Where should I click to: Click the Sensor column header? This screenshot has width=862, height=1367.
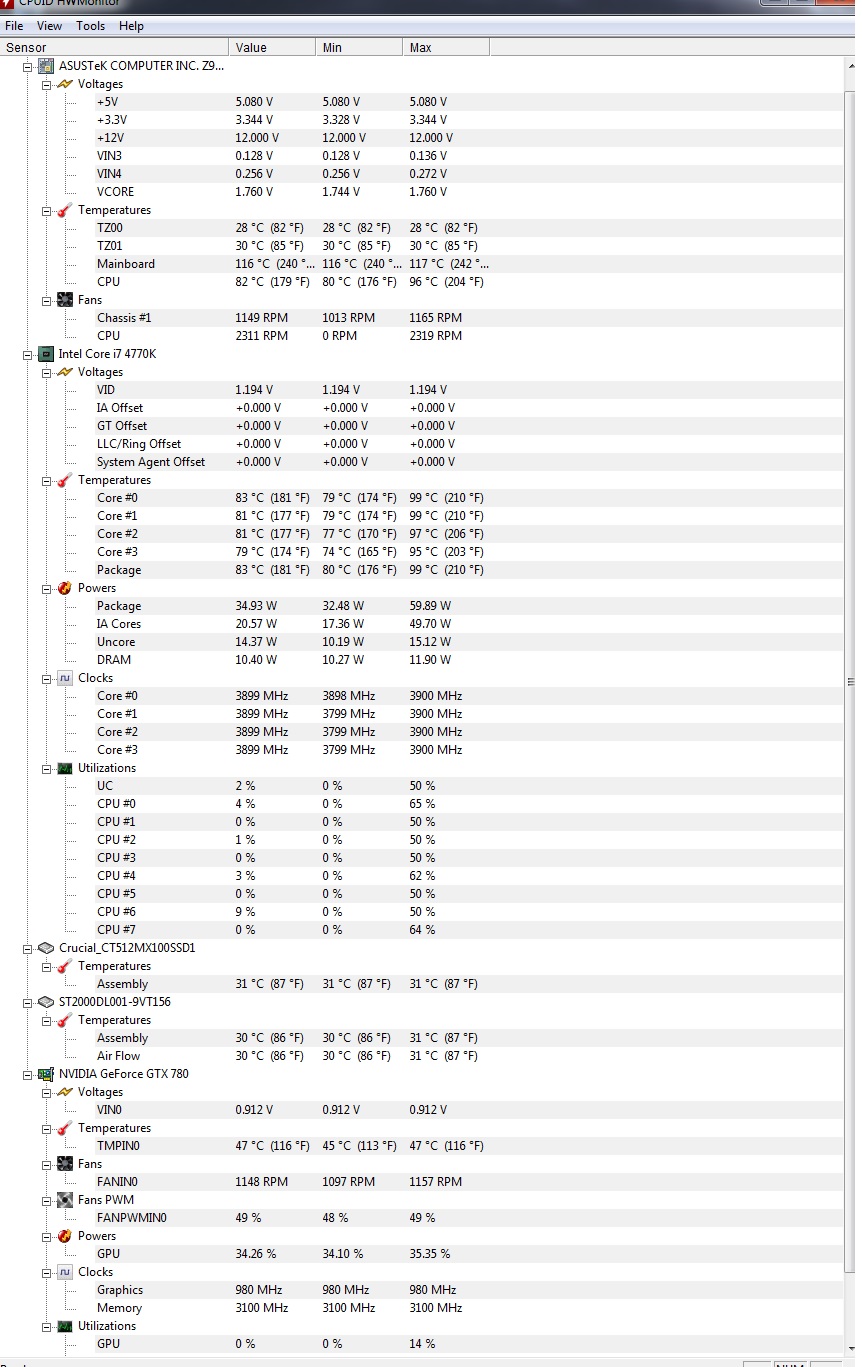[x=115, y=47]
